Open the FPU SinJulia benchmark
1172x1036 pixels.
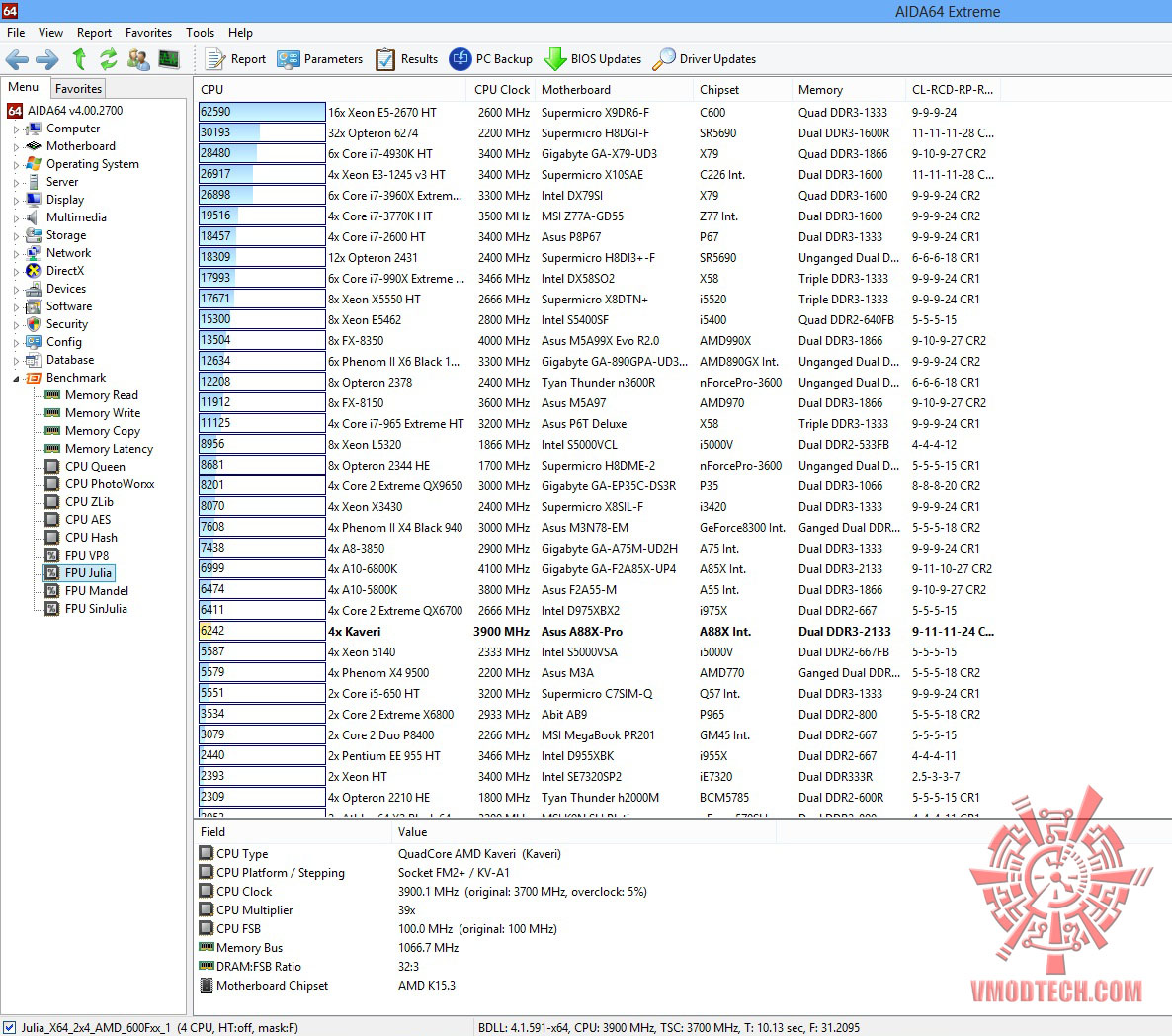(86, 609)
